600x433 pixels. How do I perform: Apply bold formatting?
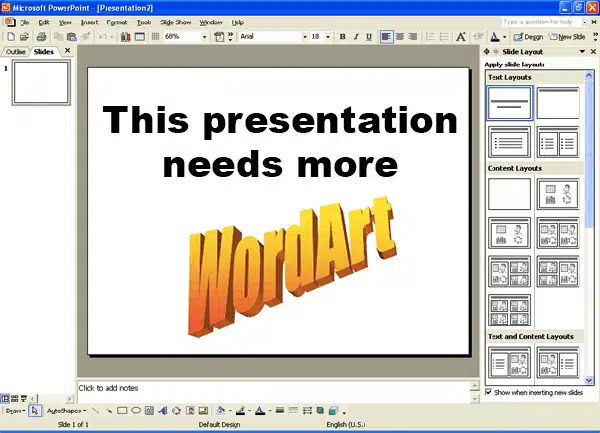click(x=342, y=37)
